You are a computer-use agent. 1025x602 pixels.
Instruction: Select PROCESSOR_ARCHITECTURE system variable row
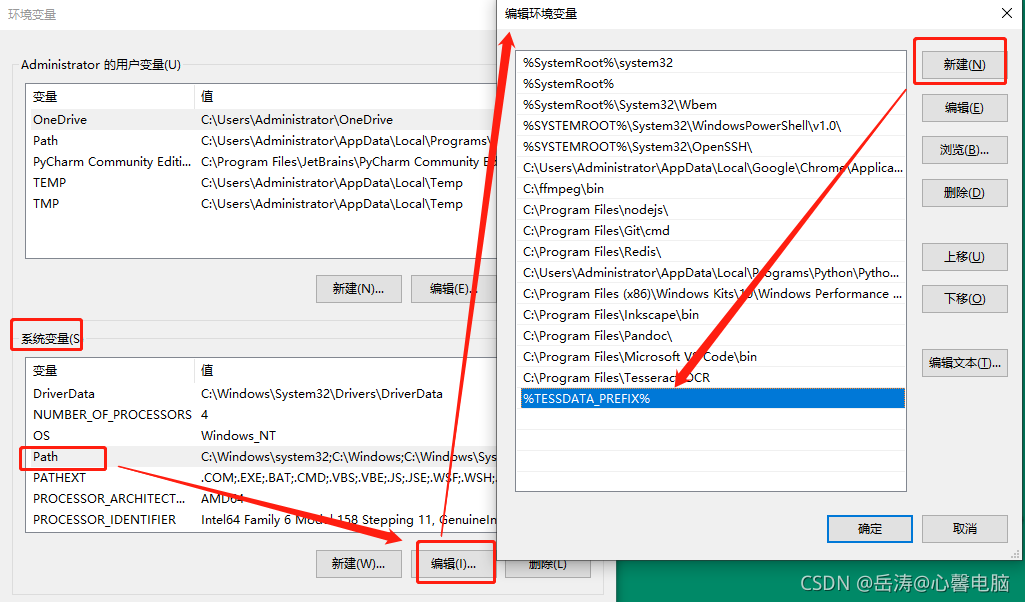coord(261,498)
